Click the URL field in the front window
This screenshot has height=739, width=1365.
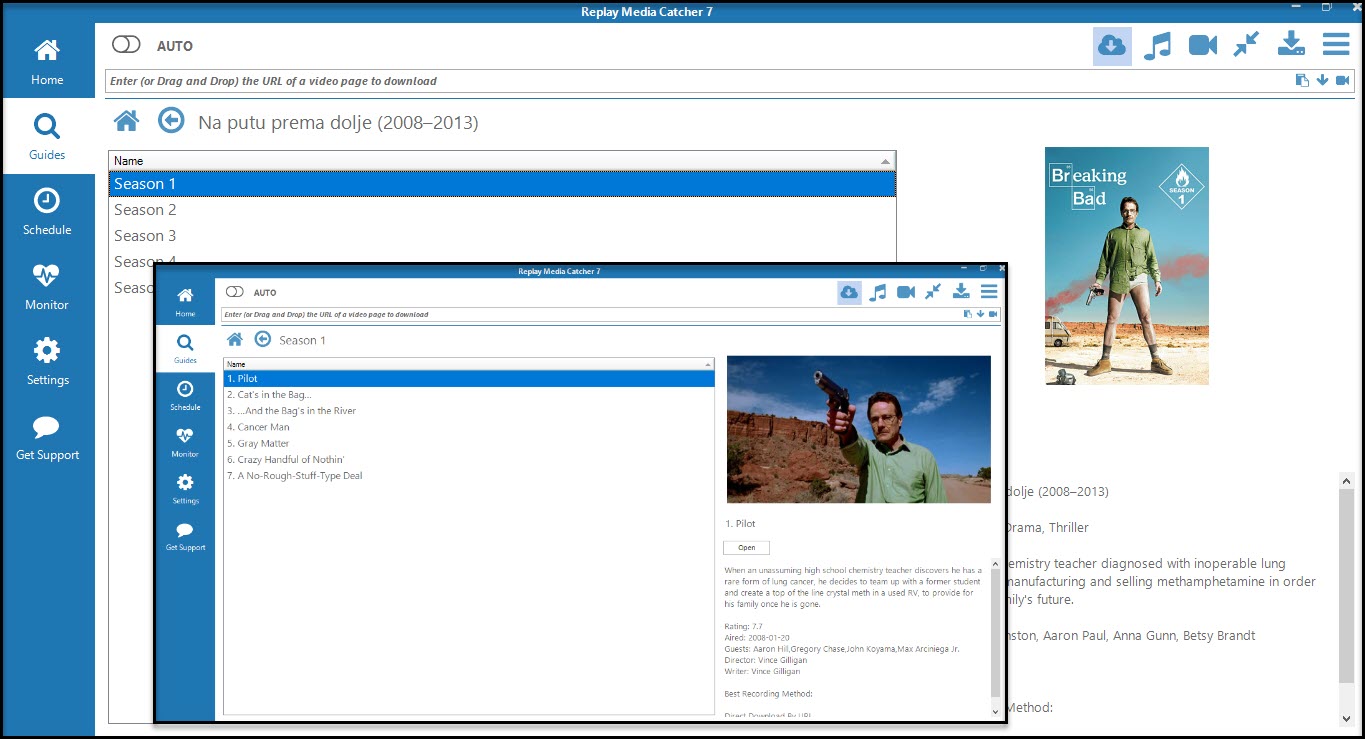[x=591, y=314]
